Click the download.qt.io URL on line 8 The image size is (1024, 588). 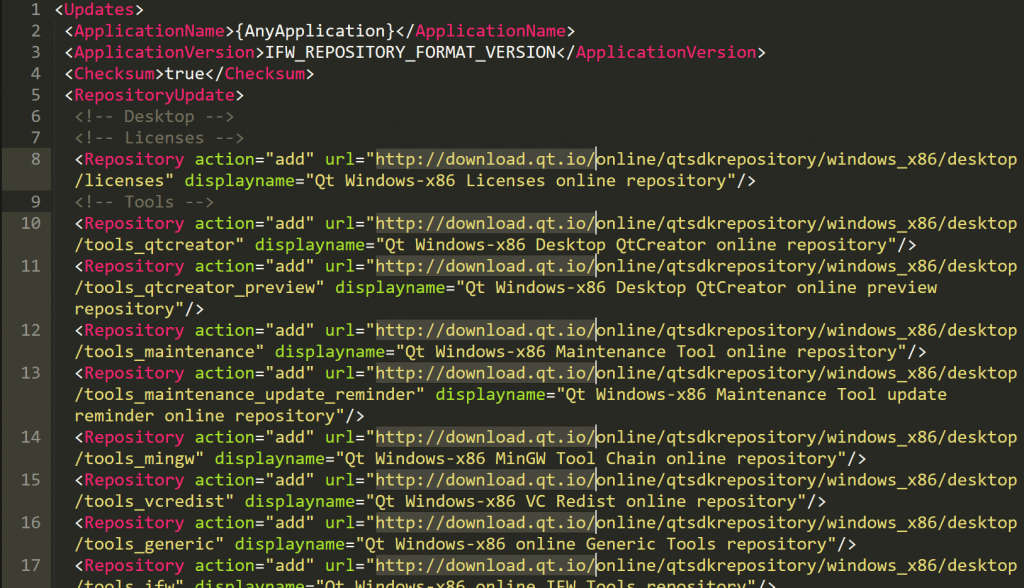[485, 159]
